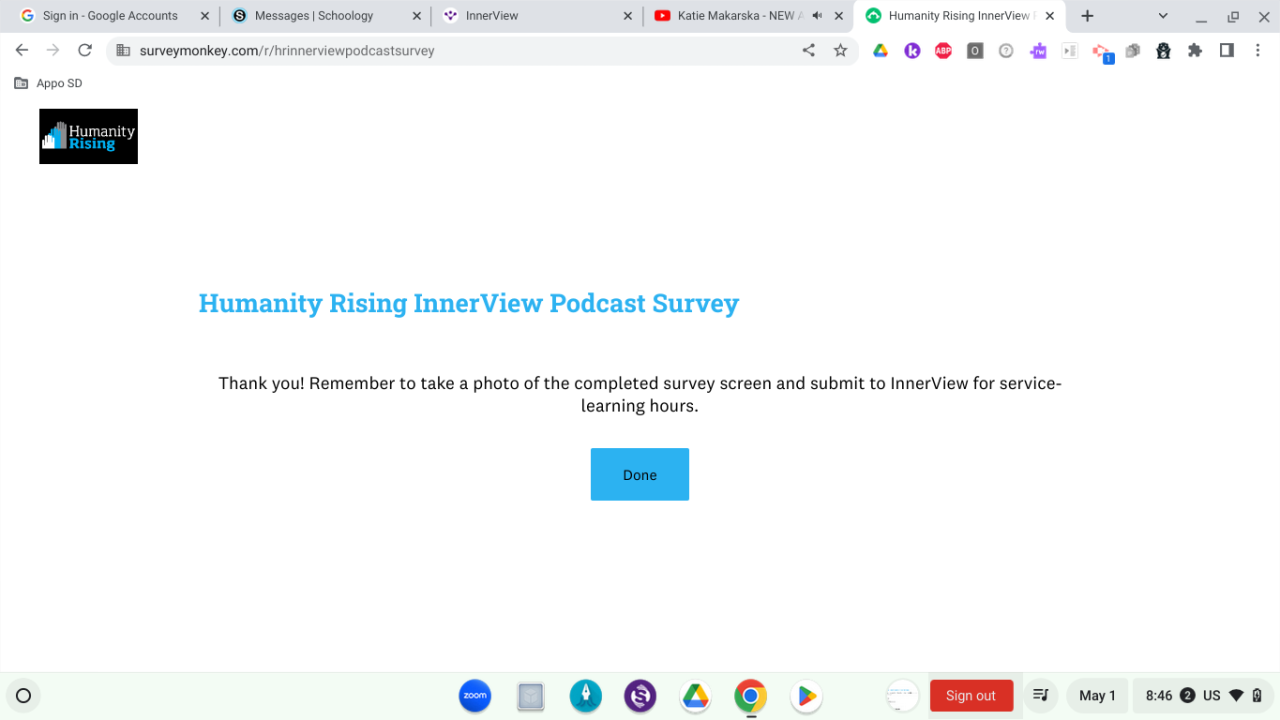Open the status tray showing 8:46
1280x720 pixels.
tap(1202, 696)
